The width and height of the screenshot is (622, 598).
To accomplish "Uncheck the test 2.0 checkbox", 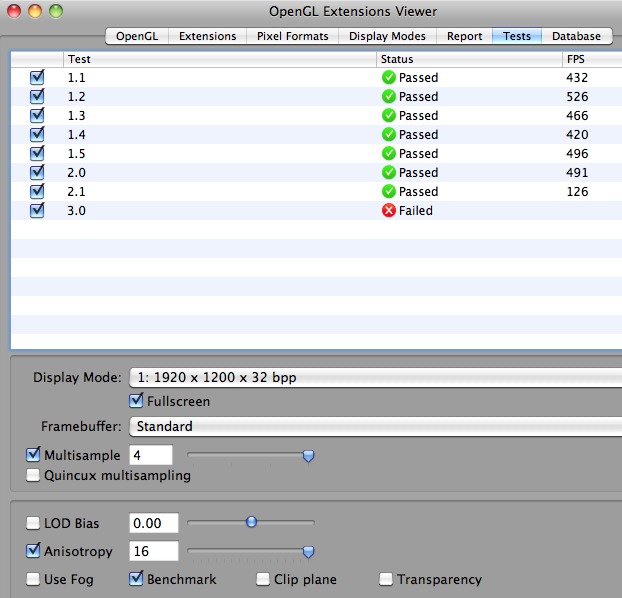I will (37, 172).
